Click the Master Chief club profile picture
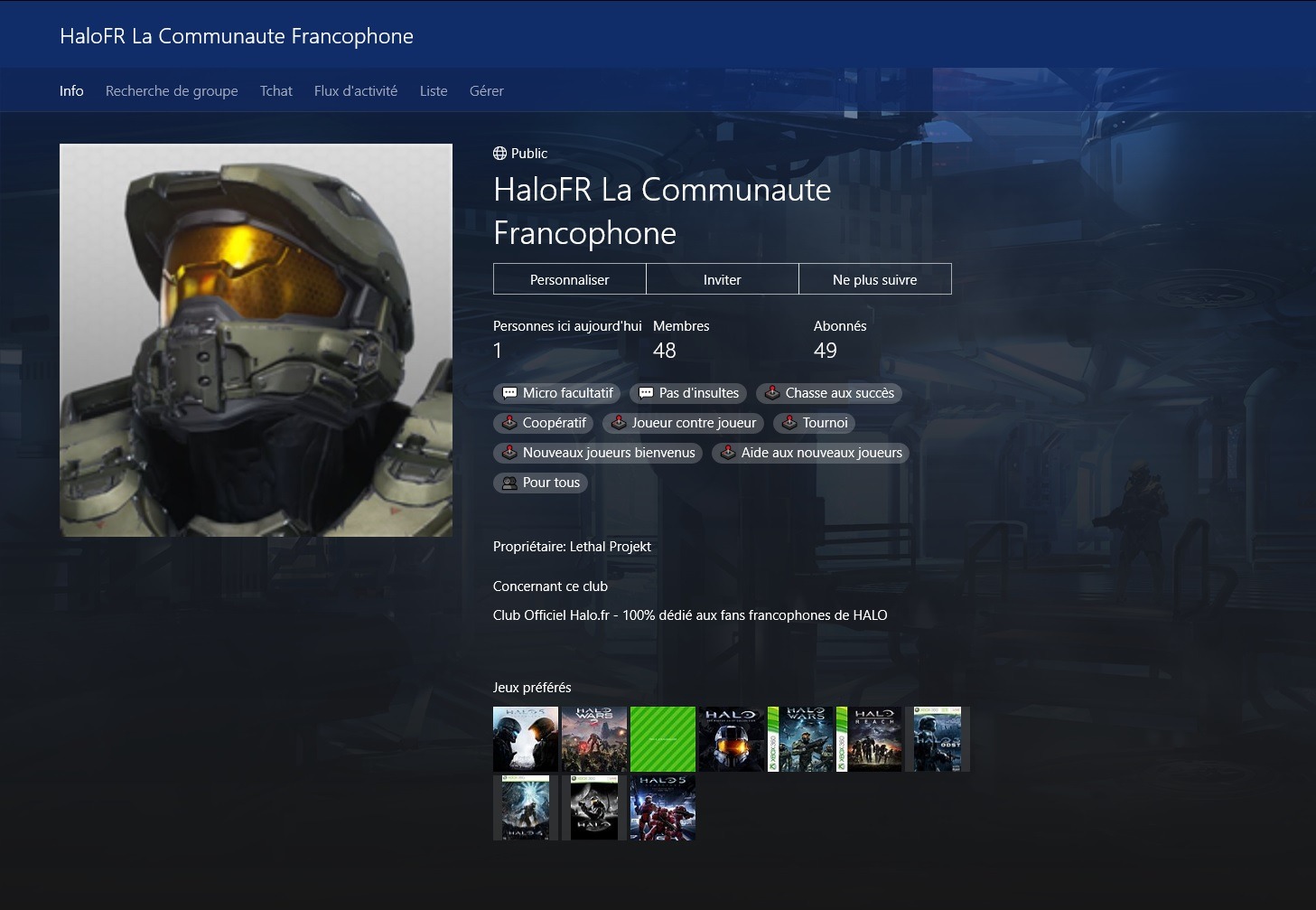Viewport: 1316px width, 910px height. pos(256,340)
